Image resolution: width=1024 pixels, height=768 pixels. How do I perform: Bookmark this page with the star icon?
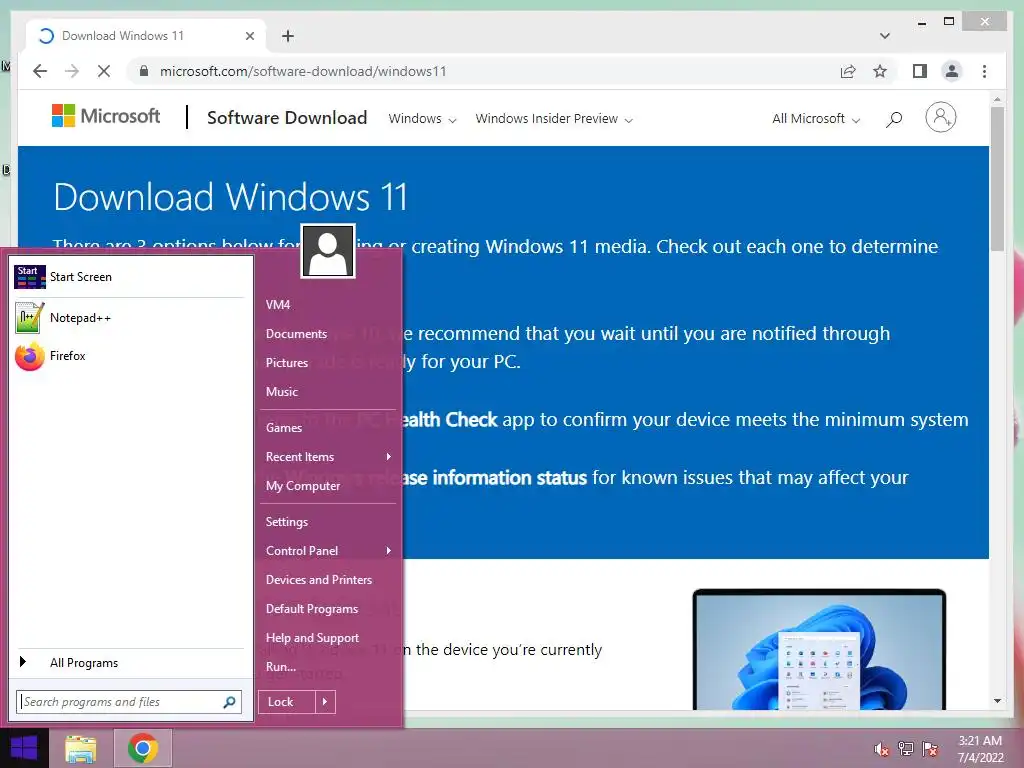pyautogui.click(x=880, y=71)
